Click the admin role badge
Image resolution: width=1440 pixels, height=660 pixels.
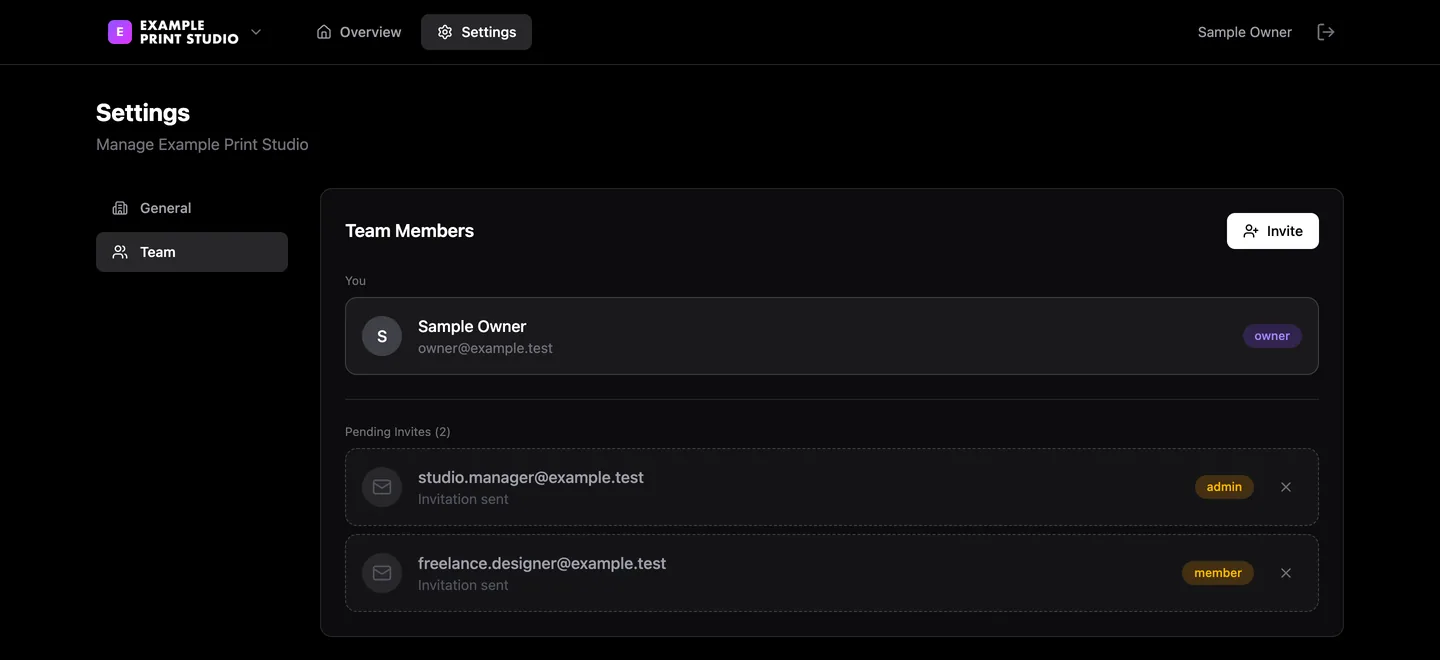click(1224, 487)
